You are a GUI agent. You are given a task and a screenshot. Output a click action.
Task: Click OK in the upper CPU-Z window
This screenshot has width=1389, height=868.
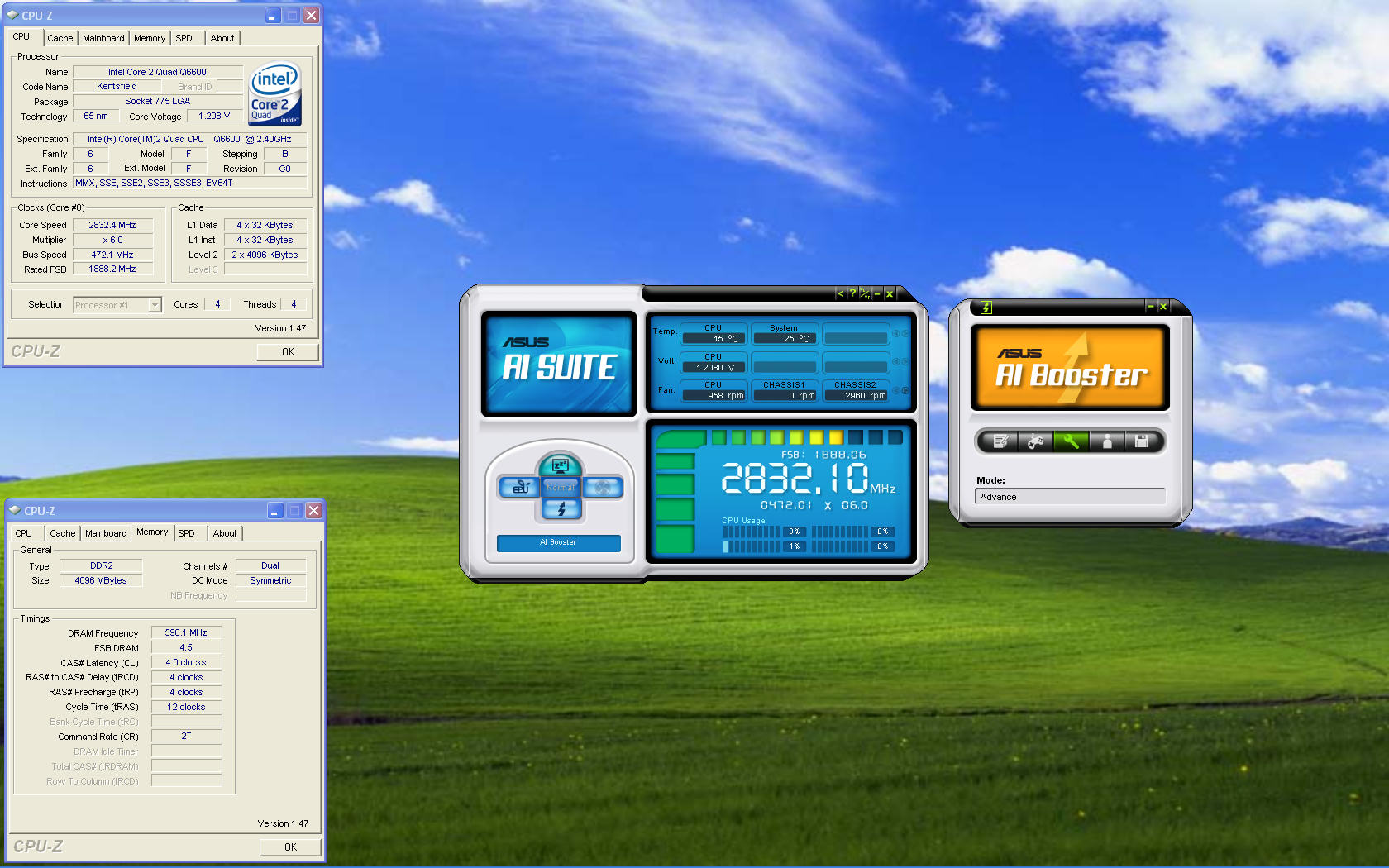click(288, 352)
